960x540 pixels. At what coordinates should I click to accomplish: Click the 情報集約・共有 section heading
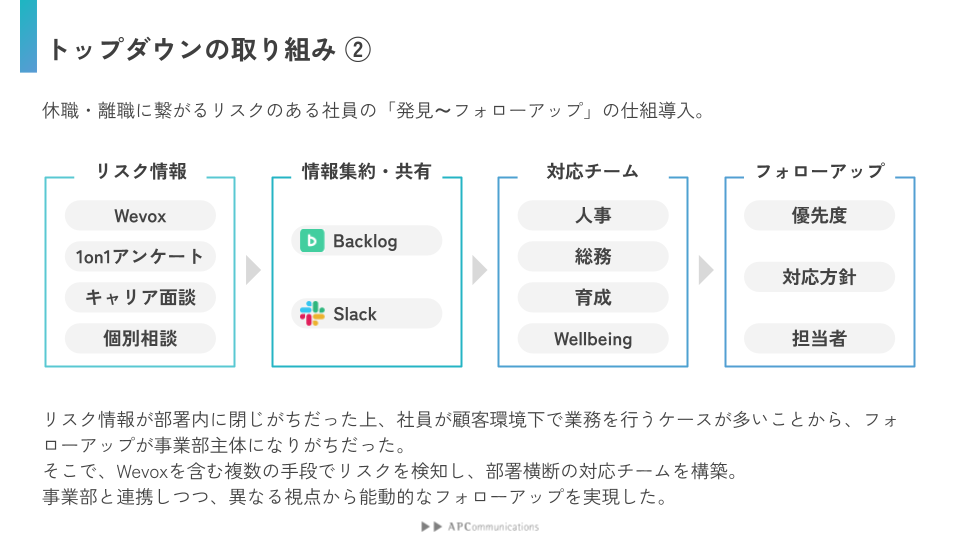click(x=366, y=171)
